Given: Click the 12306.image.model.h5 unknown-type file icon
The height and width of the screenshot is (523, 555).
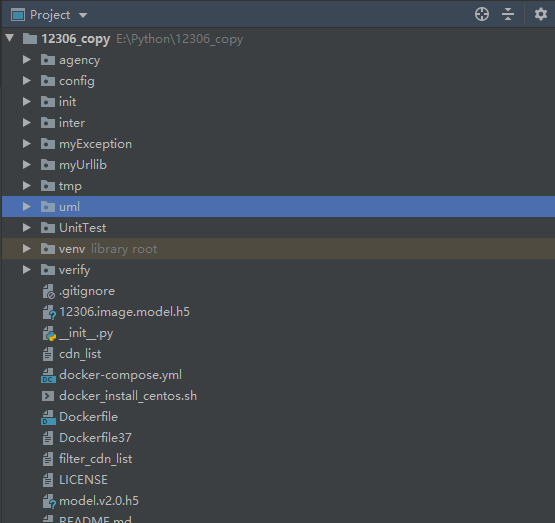Looking at the screenshot, I should (49, 312).
